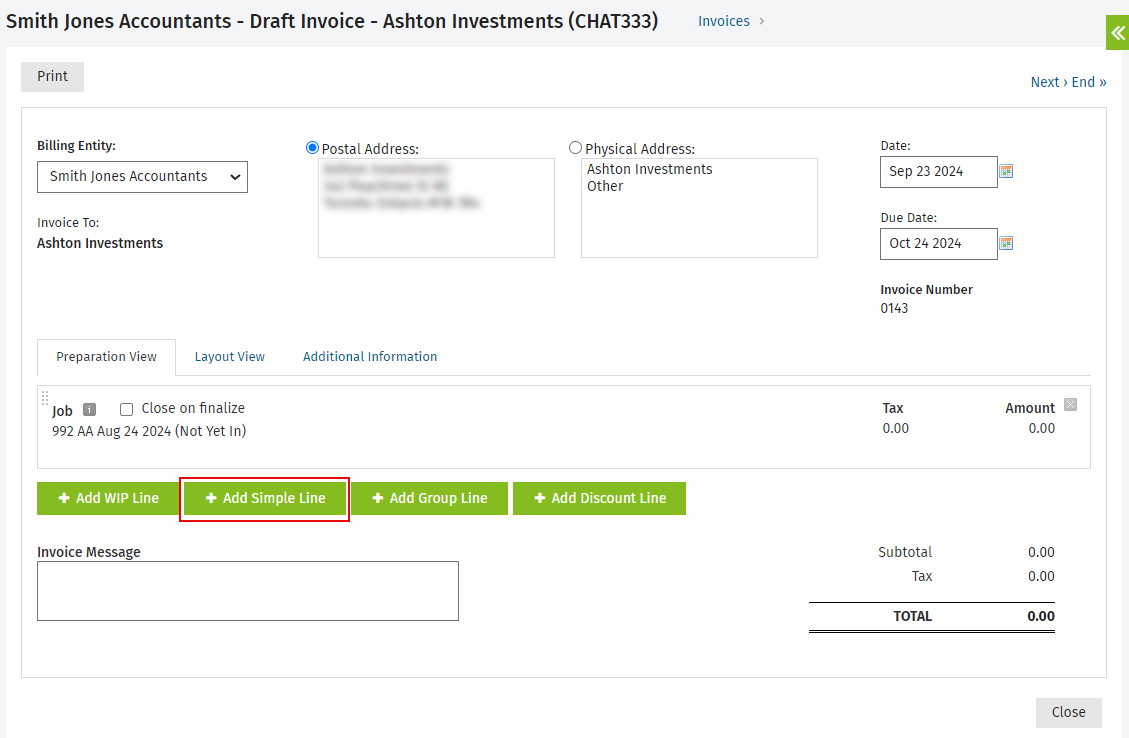This screenshot has height=738, width=1129.
Task: Jump to the End invoice link
Action: point(1089,82)
